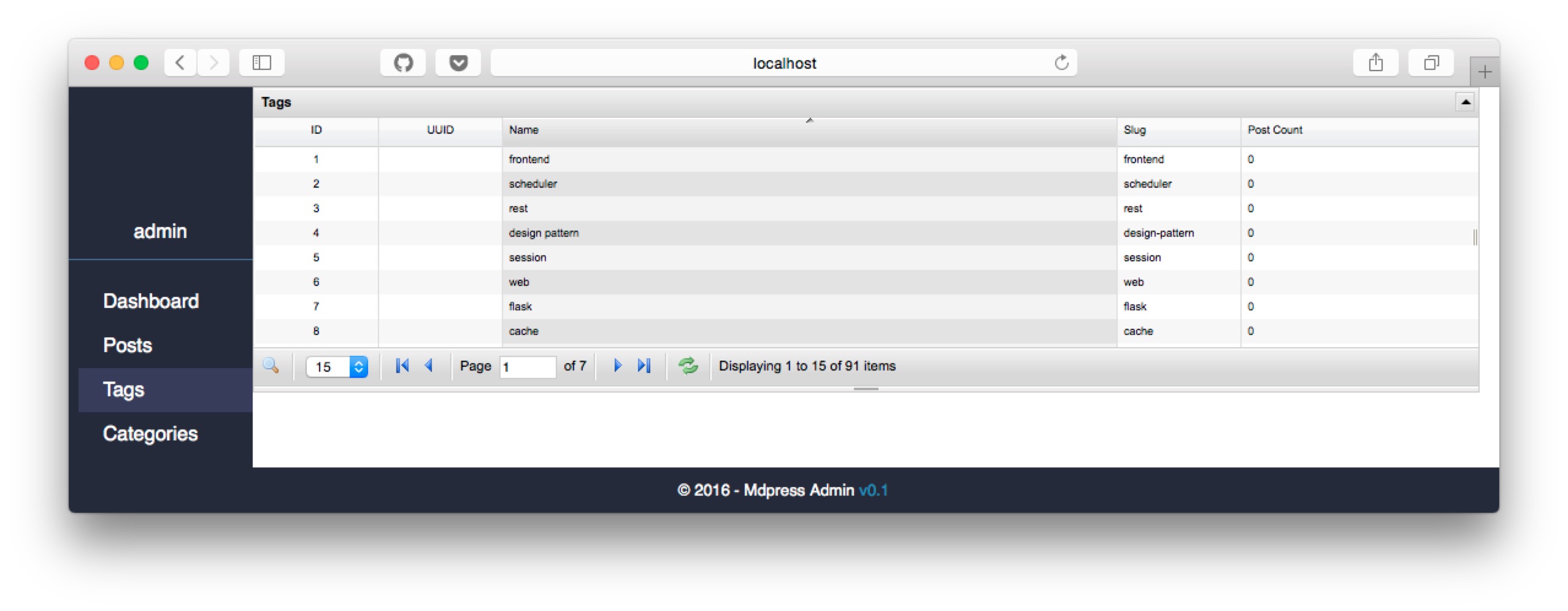Click post count for frontend row
Image resolution: width=1568 pixels, height=611 pixels.
tap(1359, 159)
